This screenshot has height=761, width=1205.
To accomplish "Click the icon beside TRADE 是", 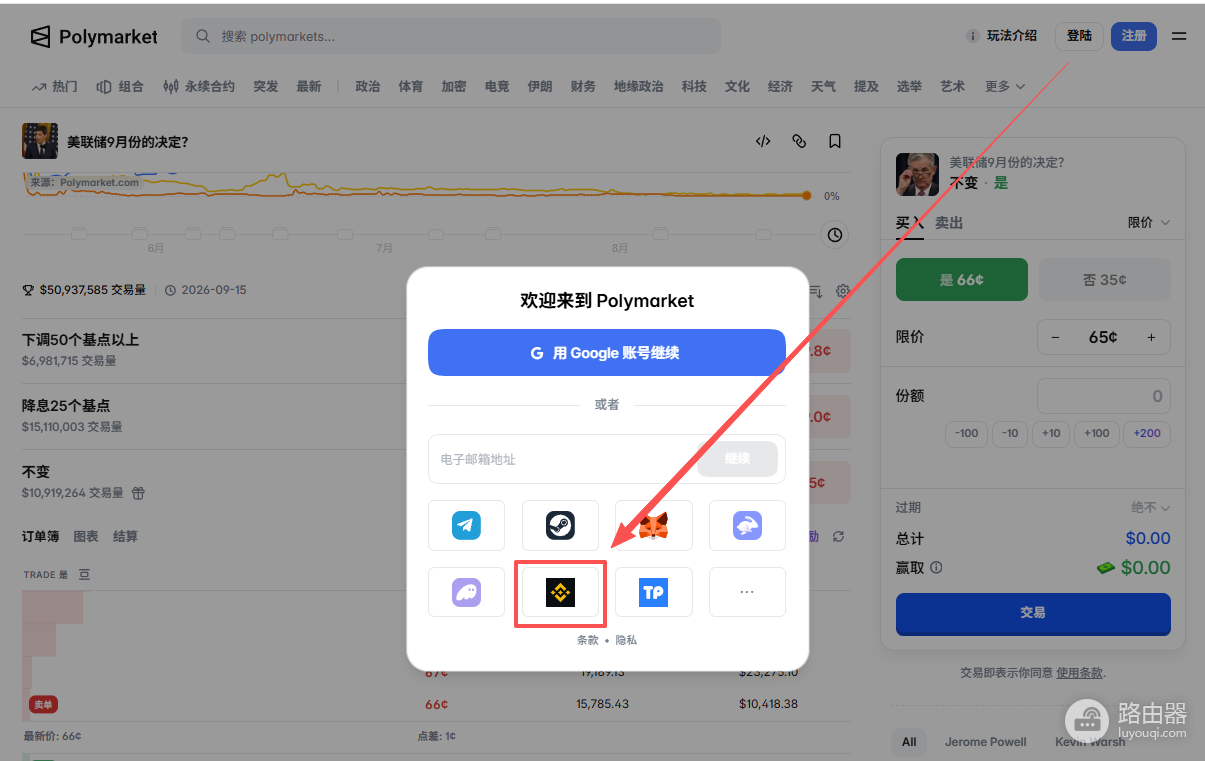I will [84, 574].
